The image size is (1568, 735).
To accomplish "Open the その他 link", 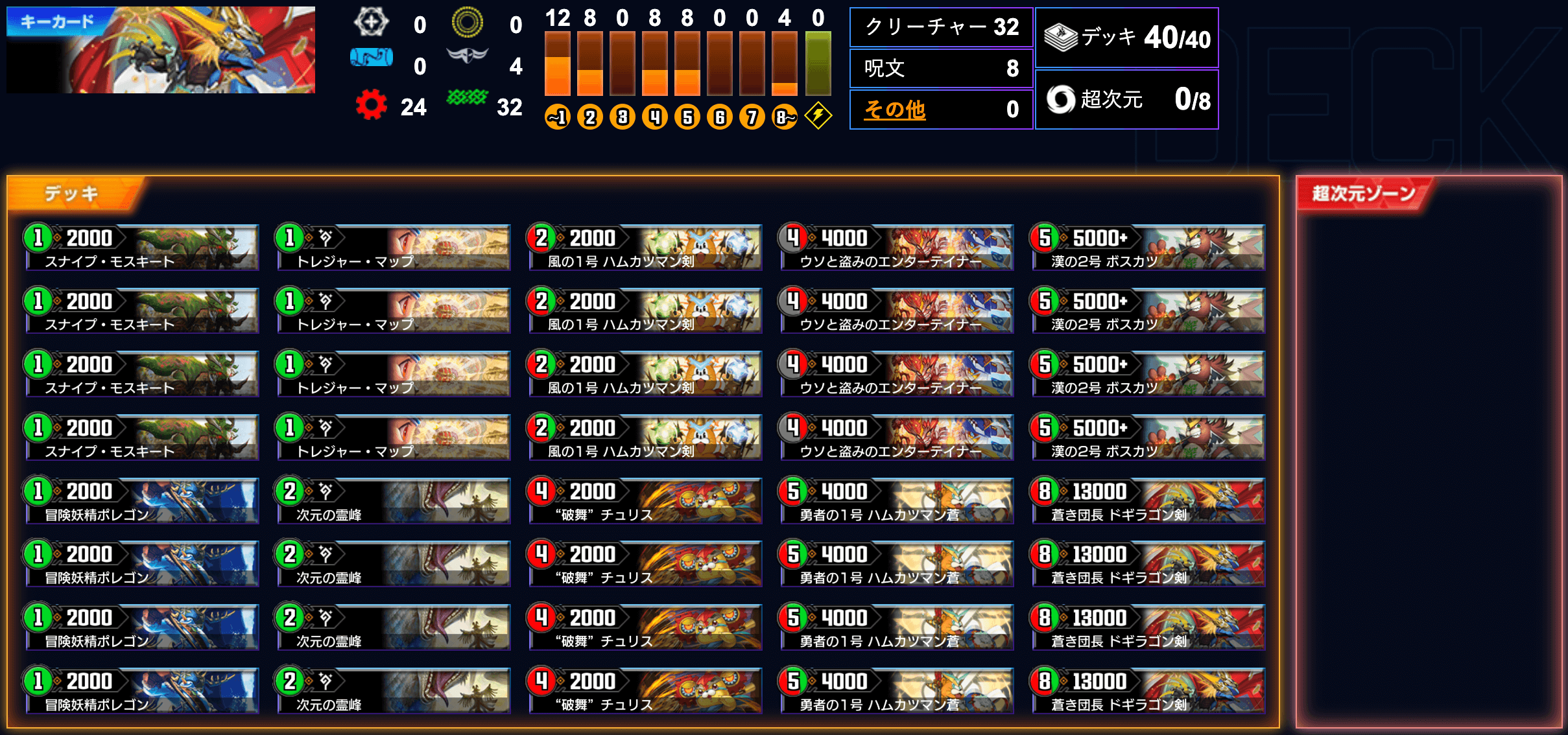I will pyautogui.click(x=895, y=110).
